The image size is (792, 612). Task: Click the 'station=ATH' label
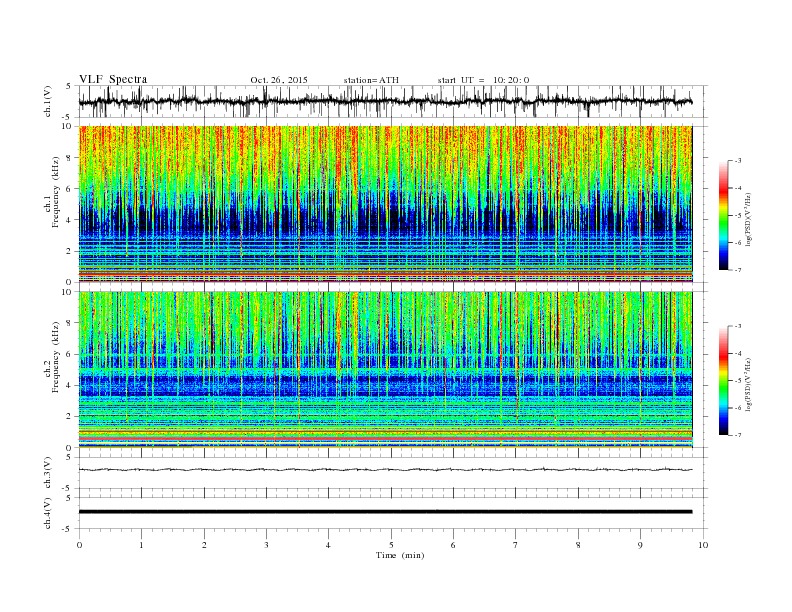(371, 80)
